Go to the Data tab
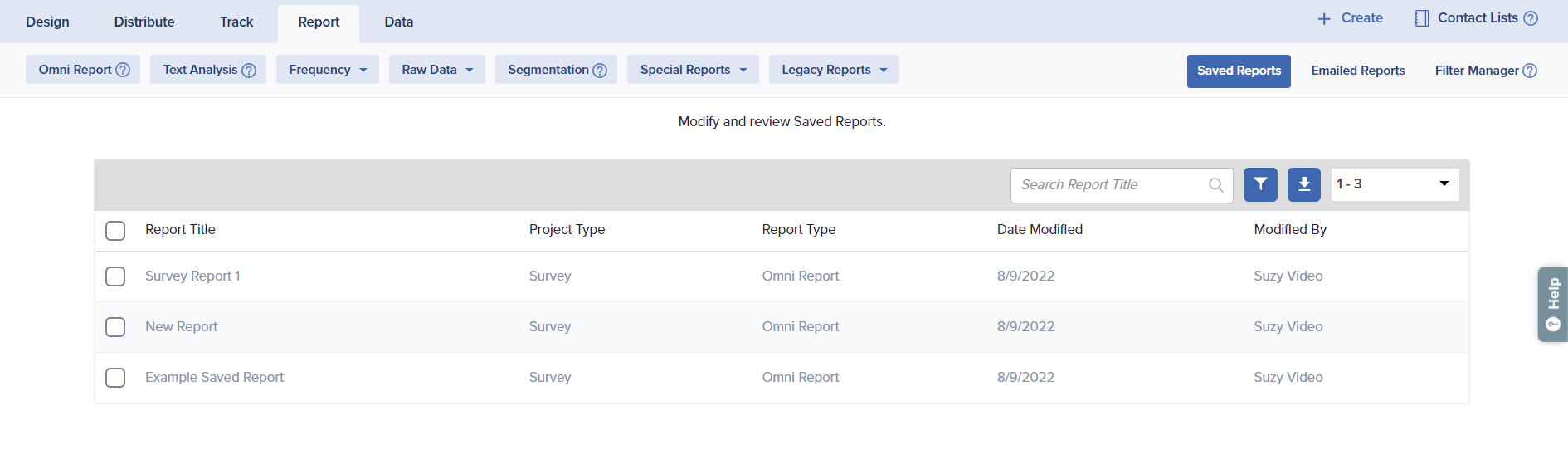The image size is (1568, 455). coord(398,22)
